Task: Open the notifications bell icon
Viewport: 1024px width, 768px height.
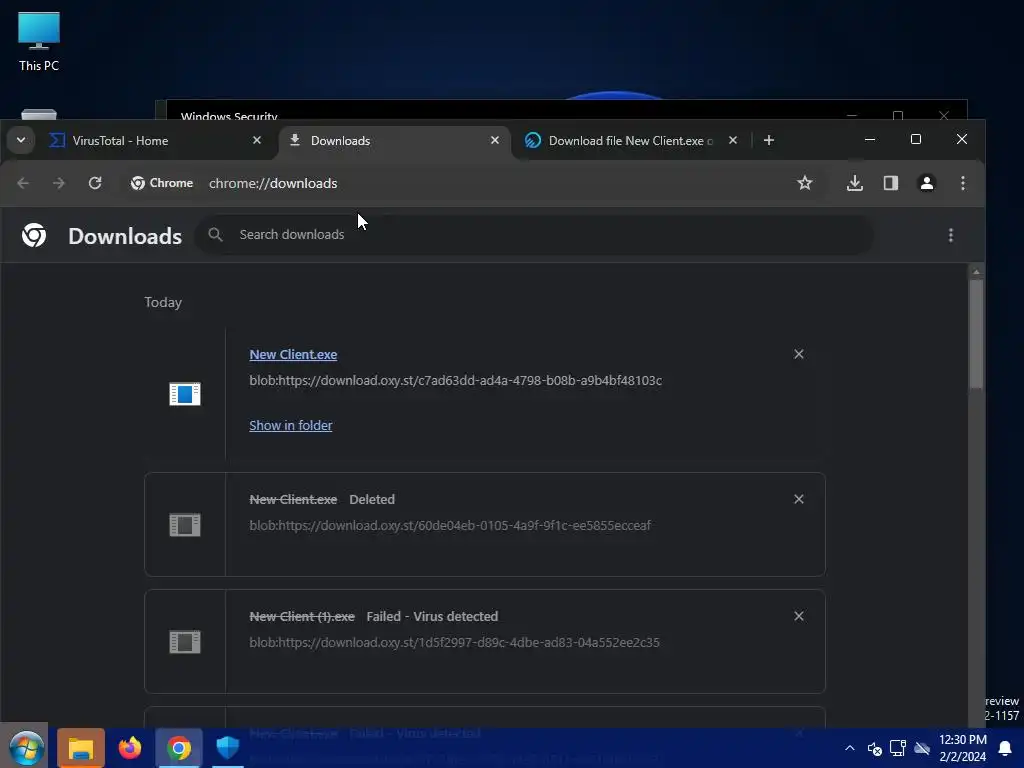Action: pyautogui.click(x=1005, y=748)
